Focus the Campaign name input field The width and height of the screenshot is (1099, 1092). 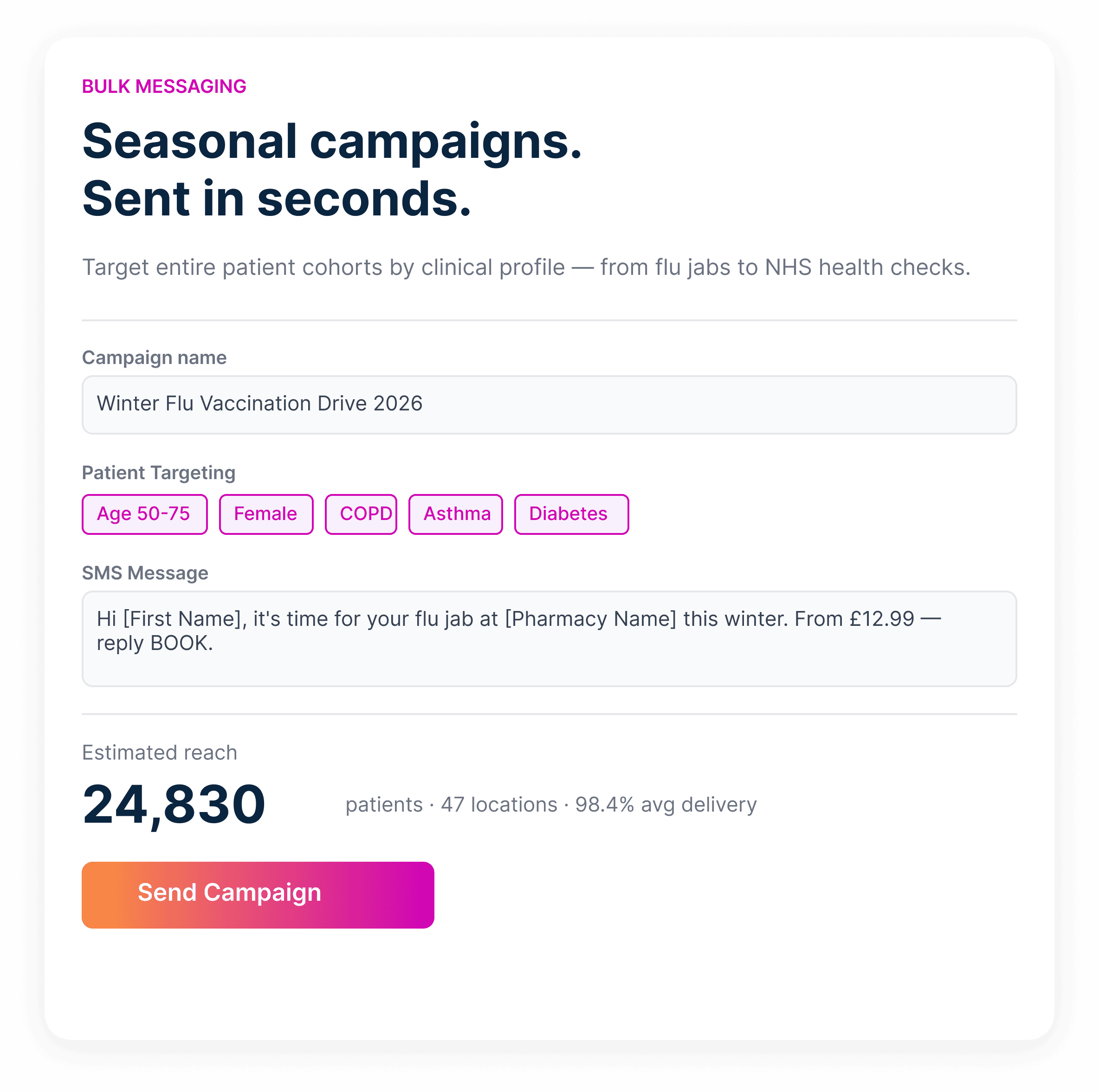point(549,404)
